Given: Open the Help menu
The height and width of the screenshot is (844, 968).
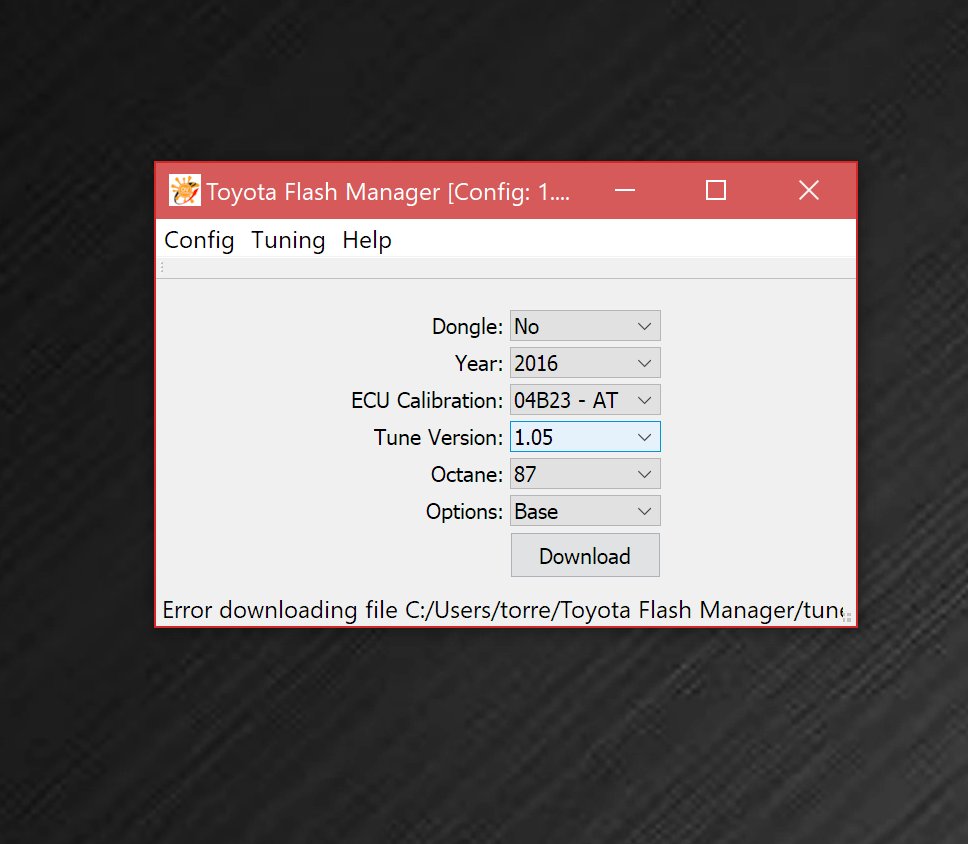Looking at the screenshot, I should tap(367, 240).
